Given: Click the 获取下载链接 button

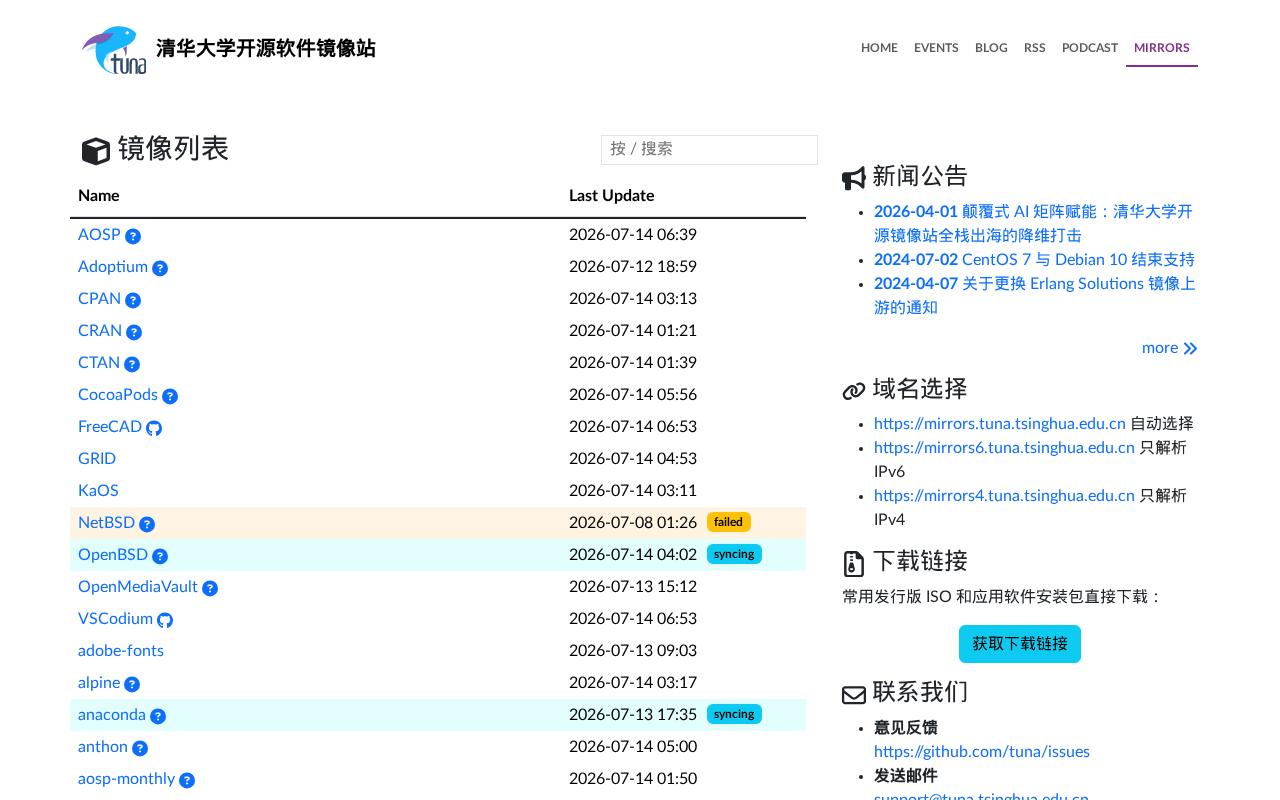Looking at the screenshot, I should (1020, 644).
